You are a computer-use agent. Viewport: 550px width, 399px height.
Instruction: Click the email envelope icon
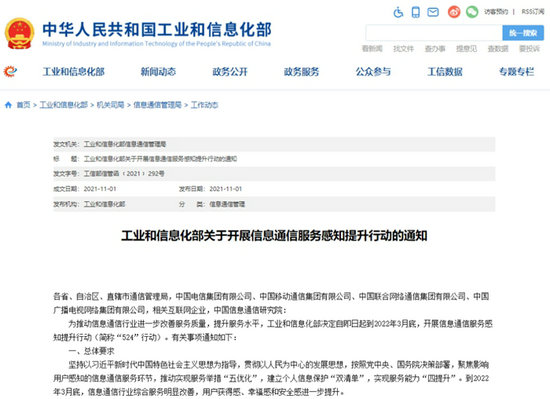tap(433, 12)
